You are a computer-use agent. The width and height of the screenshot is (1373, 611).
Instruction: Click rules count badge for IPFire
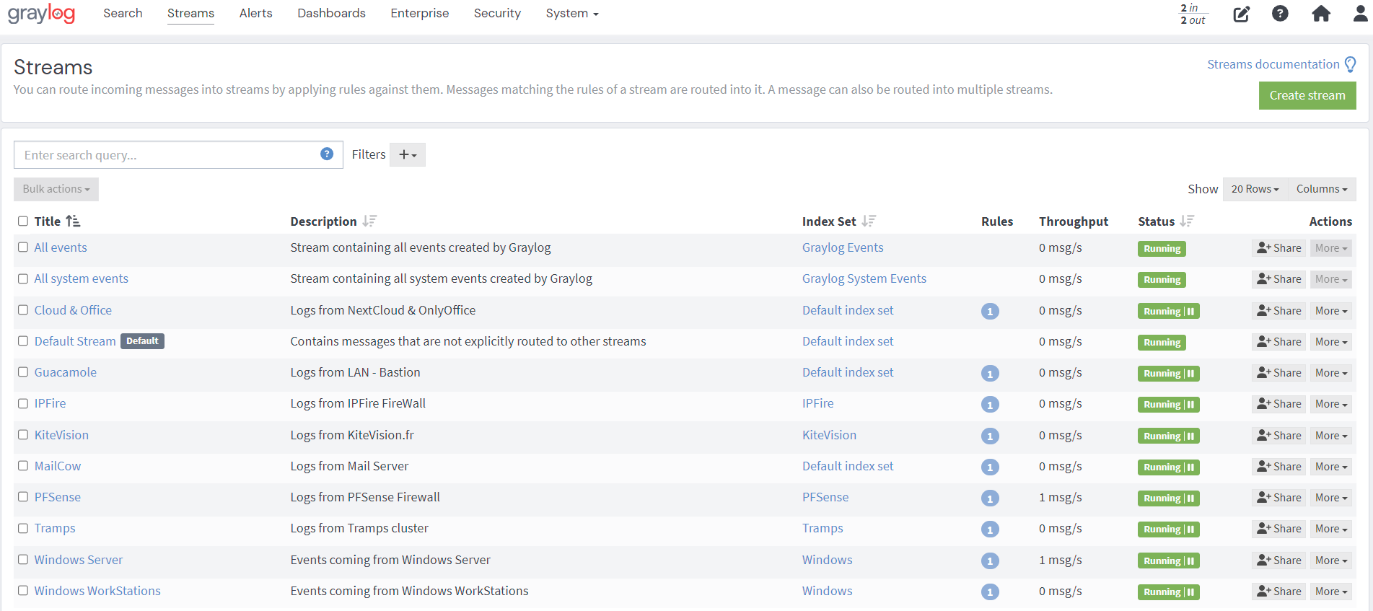pyautogui.click(x=990, y=405)
